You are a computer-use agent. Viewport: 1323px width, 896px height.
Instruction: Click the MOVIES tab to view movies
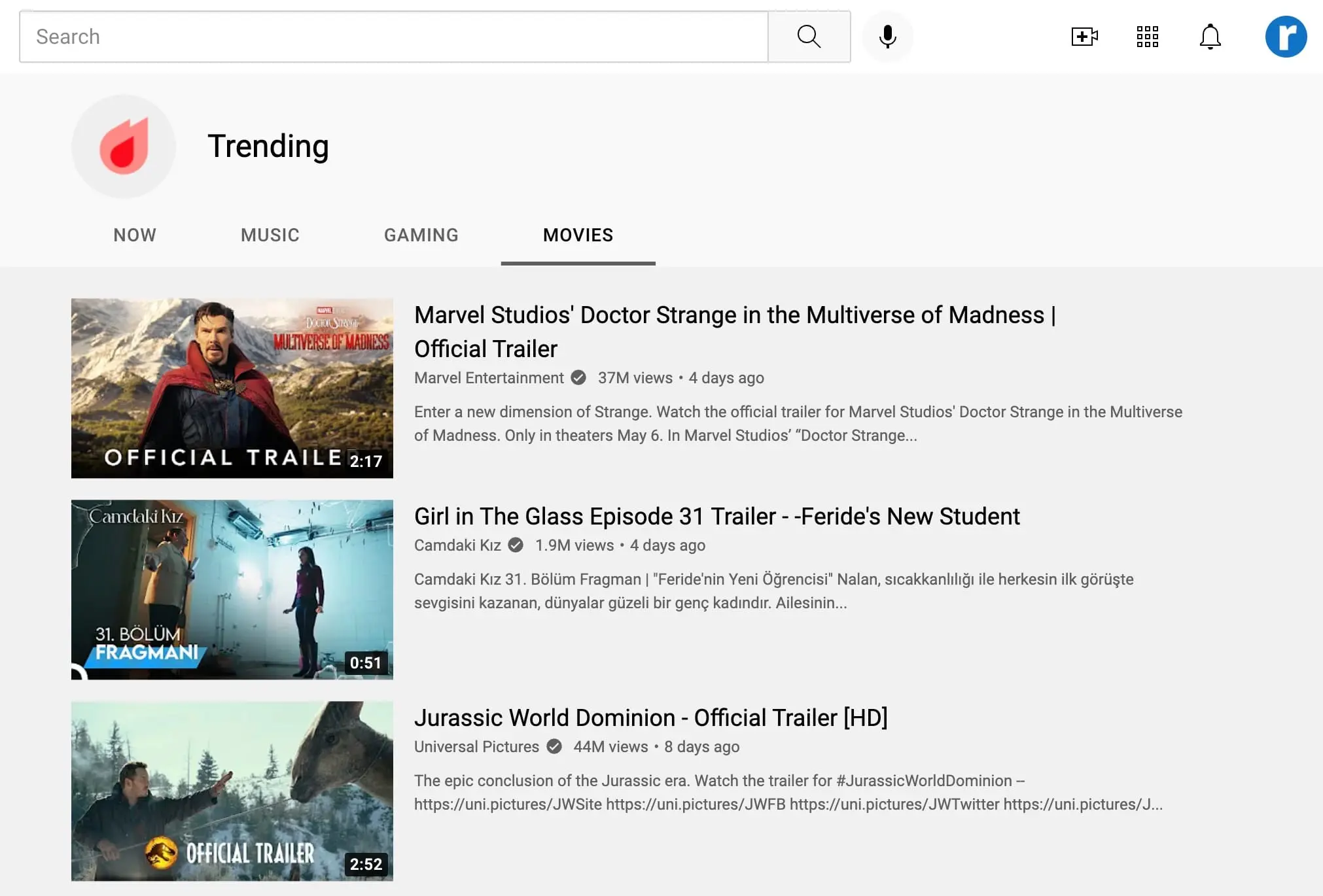pyautogui.click(x=578, y=235)
